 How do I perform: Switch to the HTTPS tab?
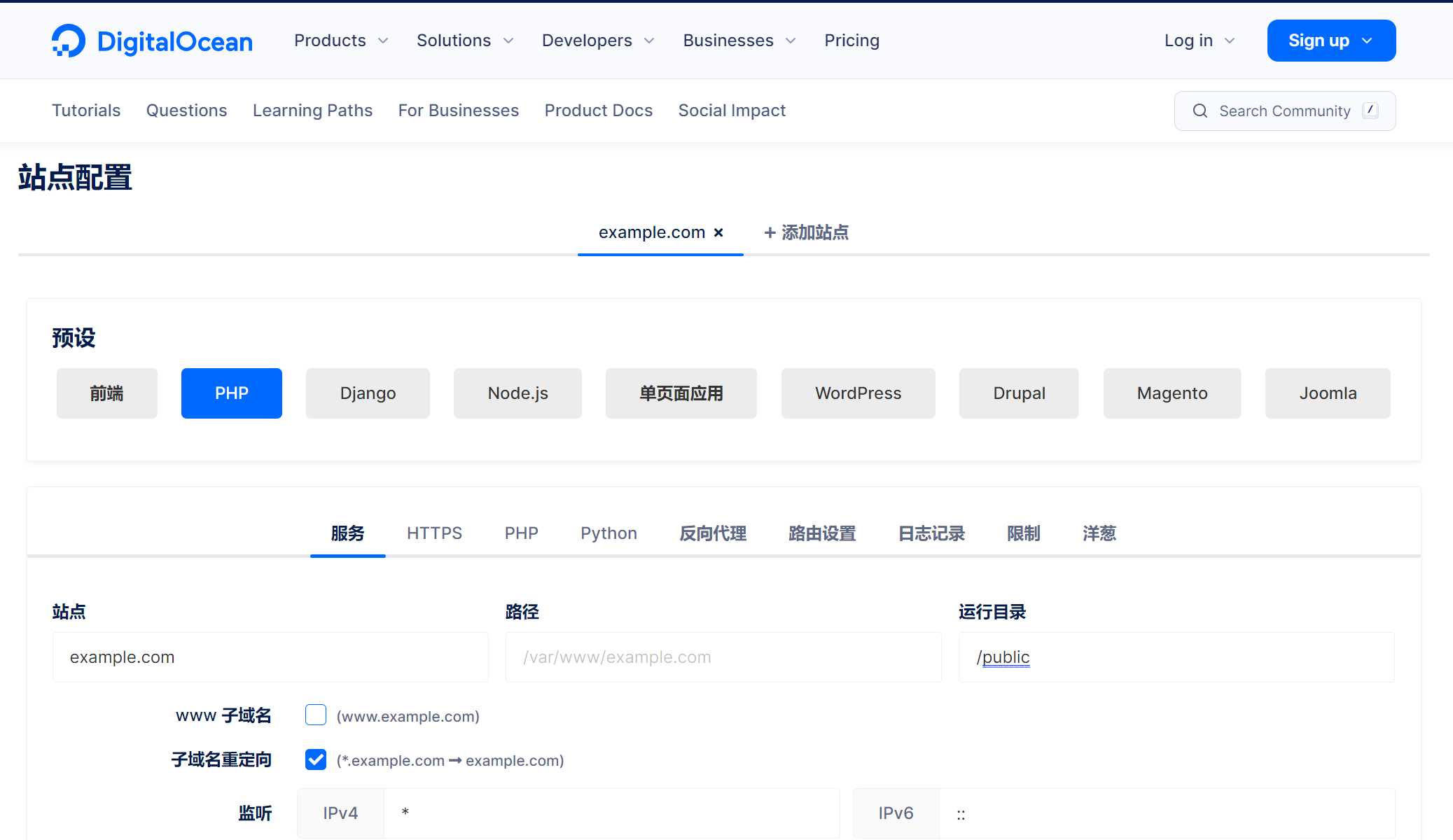434,532
